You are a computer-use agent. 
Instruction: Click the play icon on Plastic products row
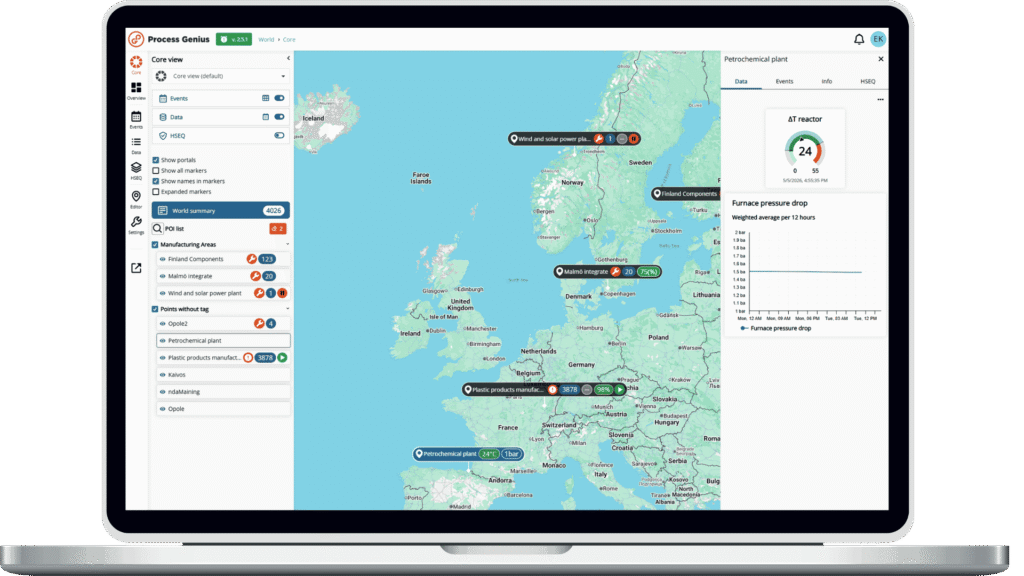(x=282, y=358)
